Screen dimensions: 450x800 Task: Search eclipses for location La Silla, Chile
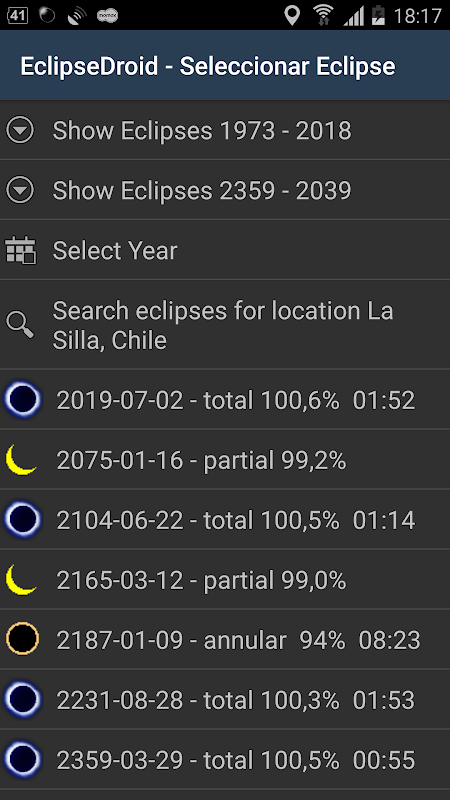[x=225, y=325]
